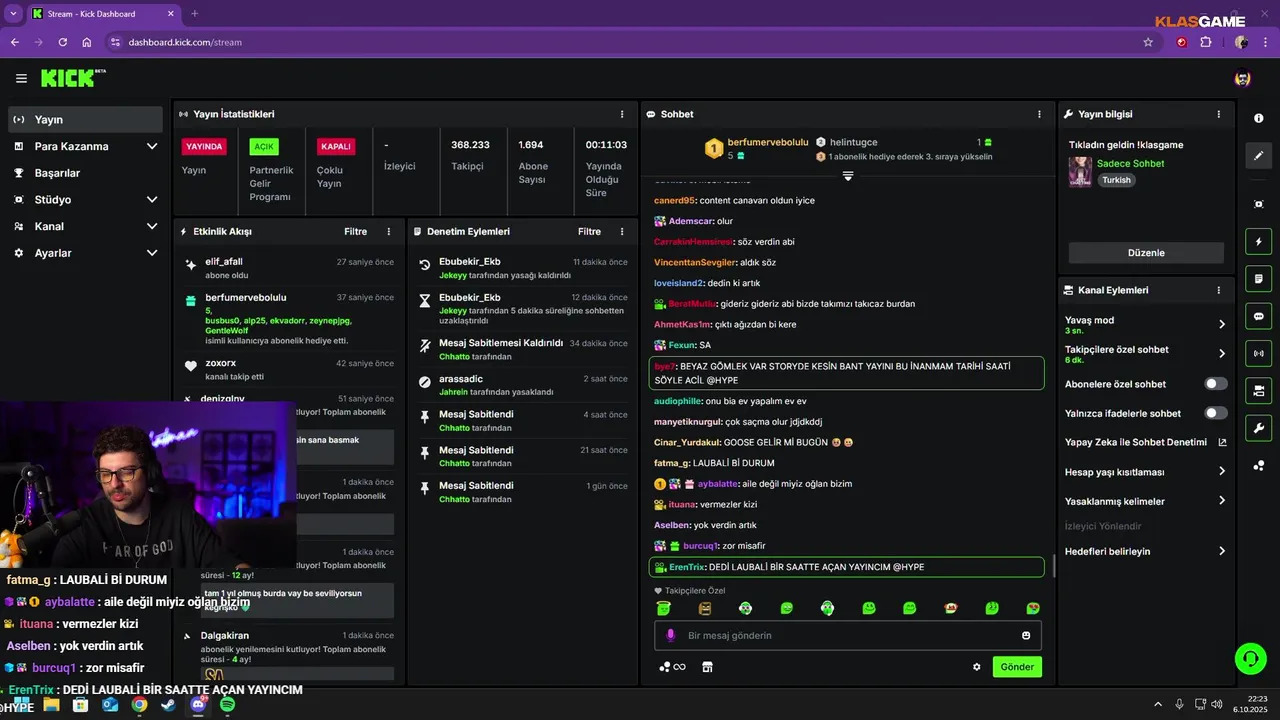The height and width of the screenshot is (720, 1280).
Task: Click the chat message input field
Action: (848, 635)
